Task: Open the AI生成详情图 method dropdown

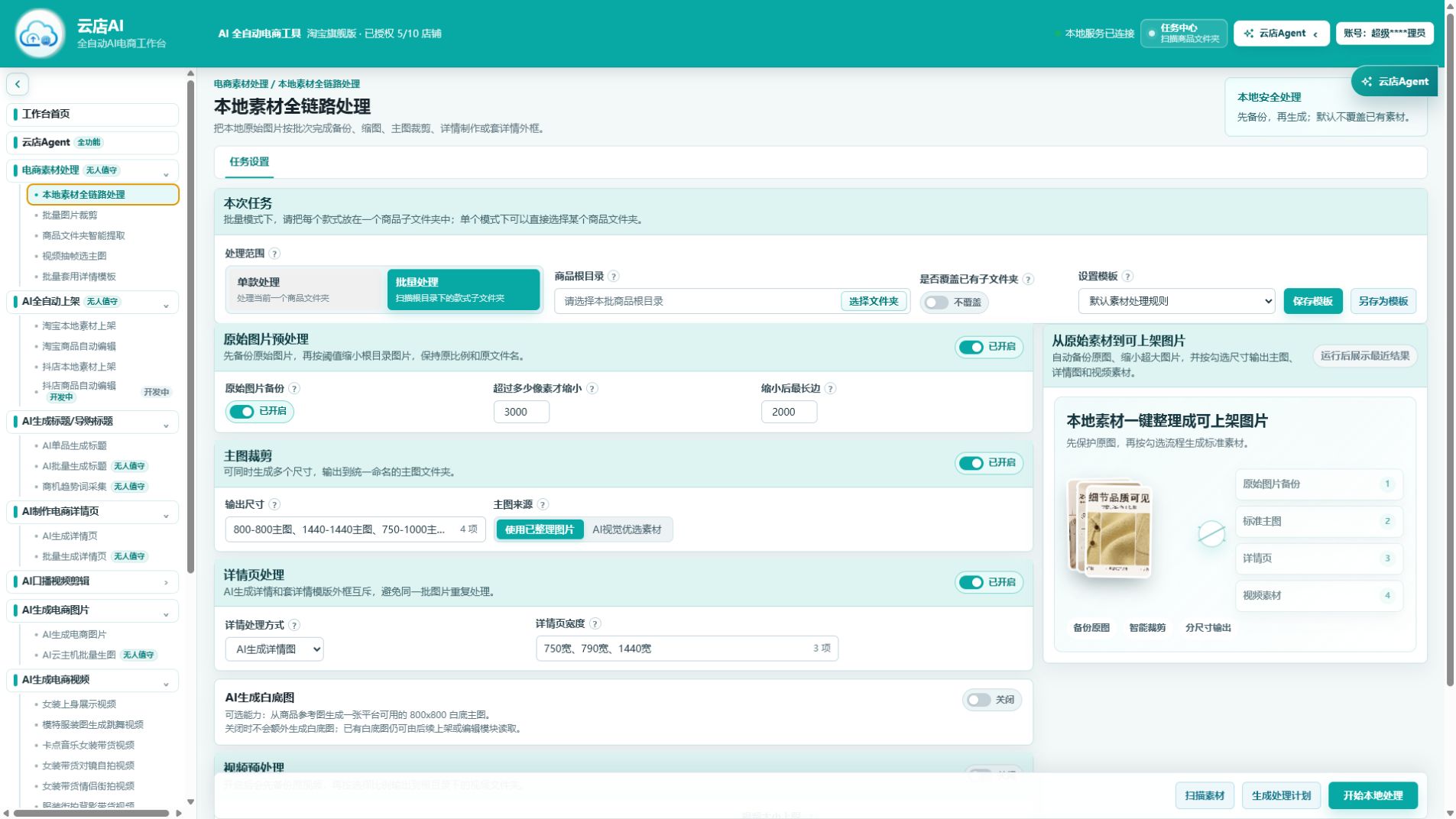Action: click(x=274, y=649)
